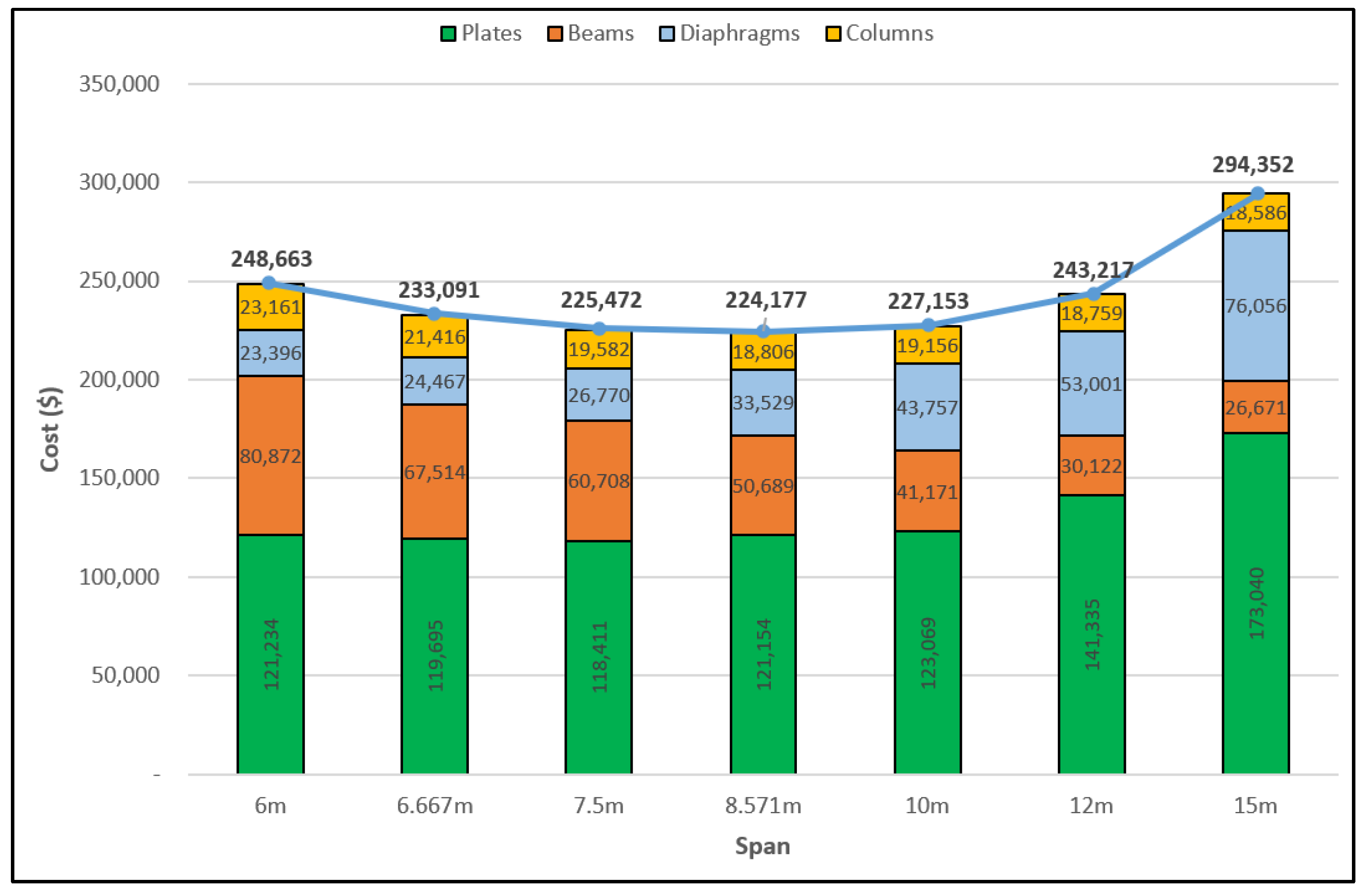
Task: Click the orange Beams legend swatch
Action: [x=555, y=34]
